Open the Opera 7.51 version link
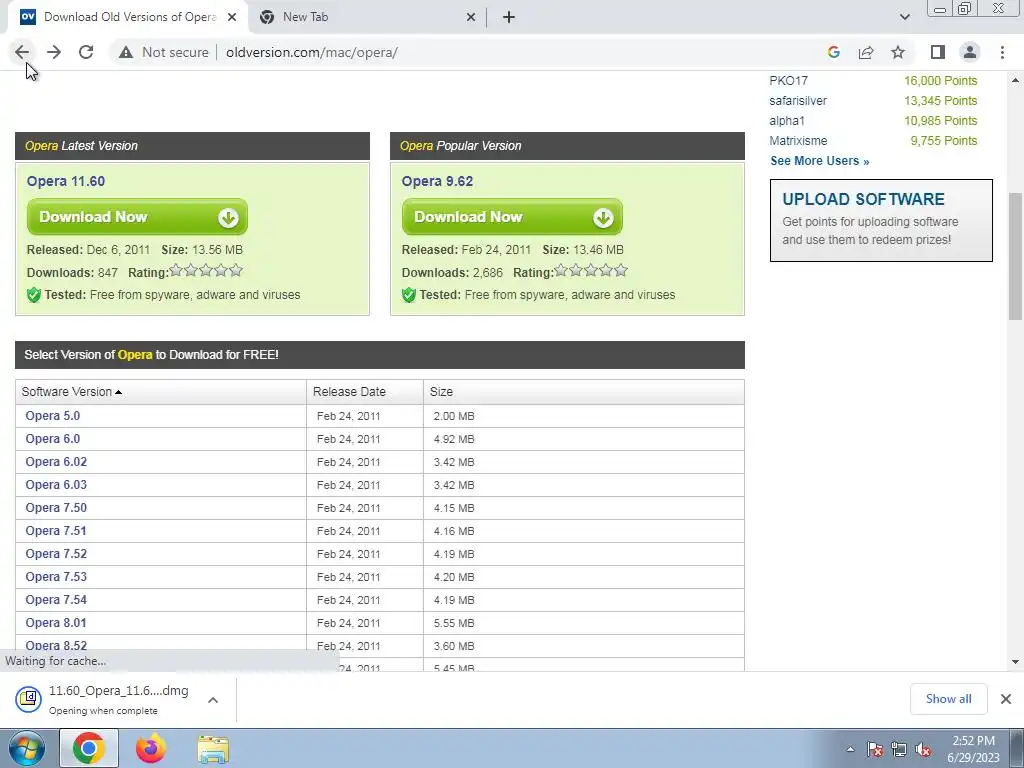The height and width of the screenshot is (768, 1024). click(x=56, y=531)
